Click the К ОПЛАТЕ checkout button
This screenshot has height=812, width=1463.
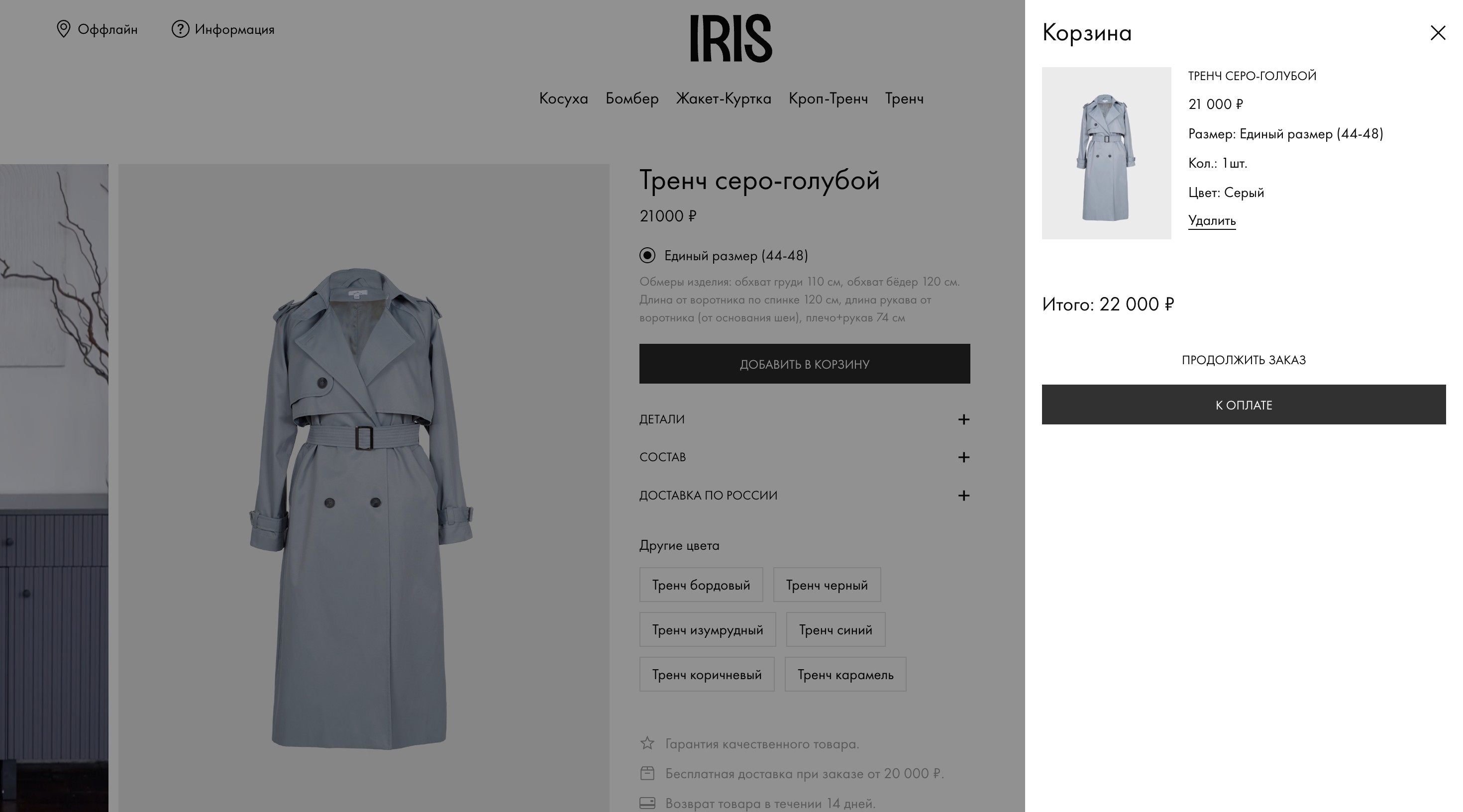1243,405
